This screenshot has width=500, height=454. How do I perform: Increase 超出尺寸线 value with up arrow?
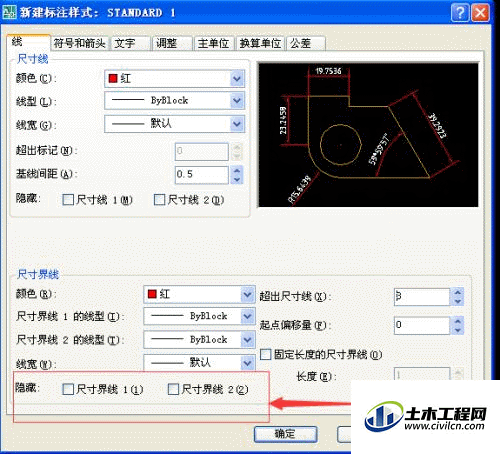pos(458,292)
